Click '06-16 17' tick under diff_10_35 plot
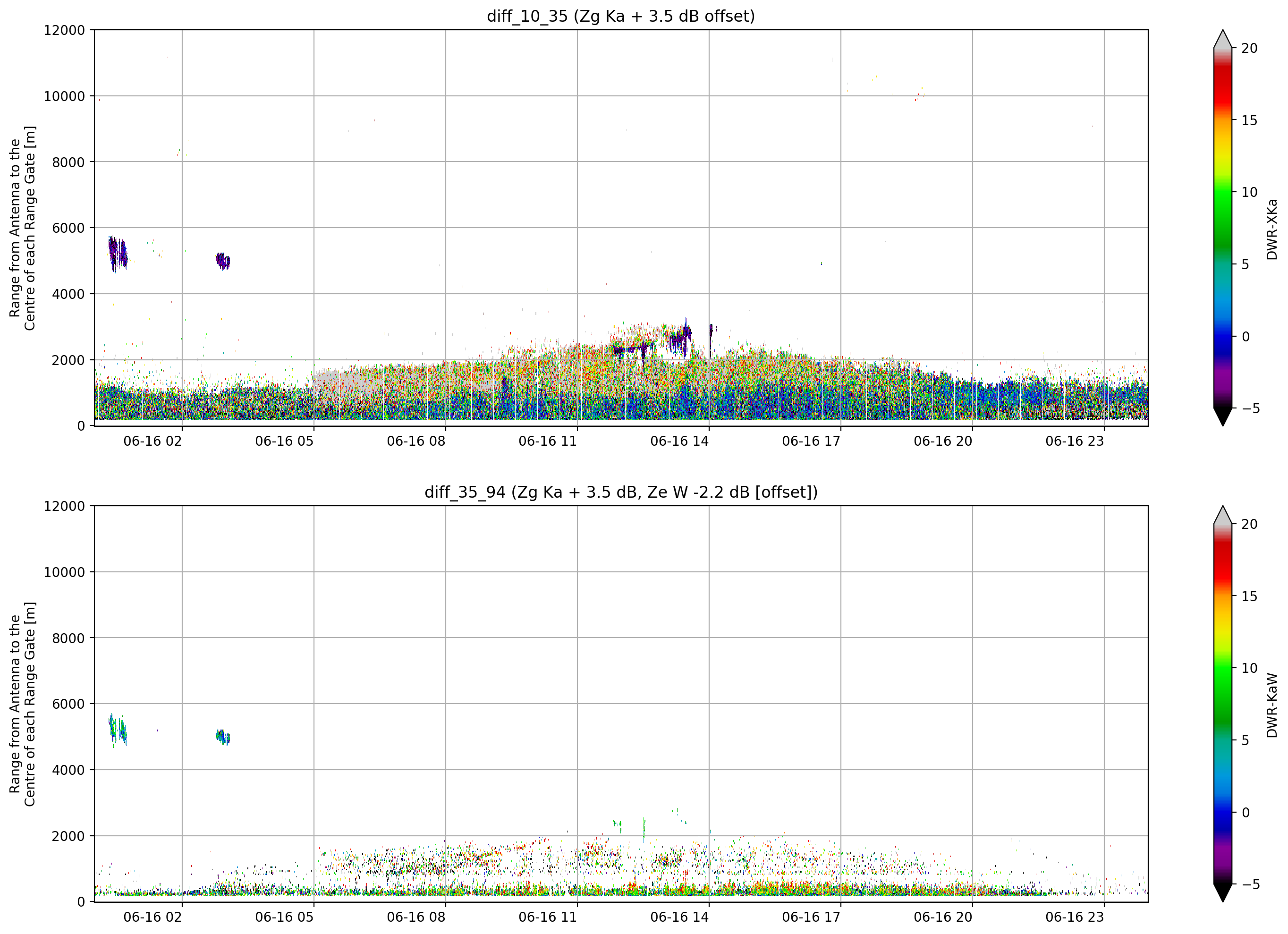 812,442
